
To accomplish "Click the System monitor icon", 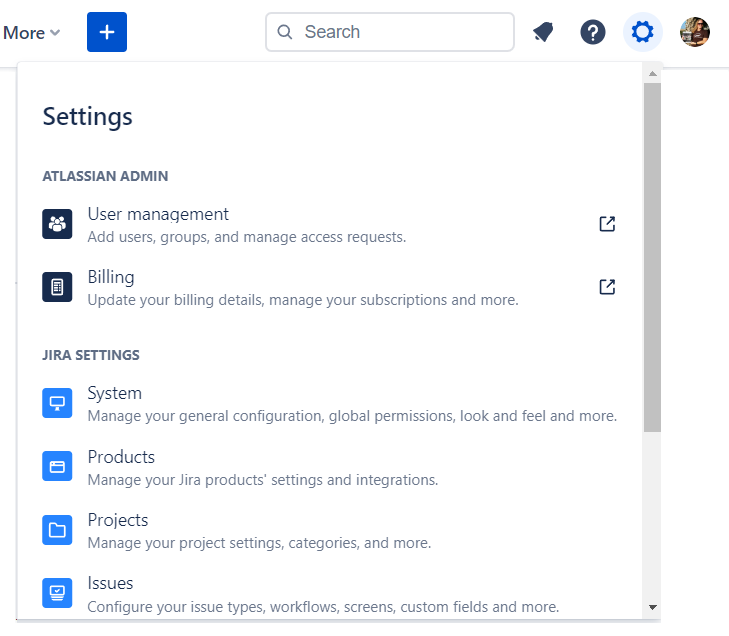I will click(57, 403).
